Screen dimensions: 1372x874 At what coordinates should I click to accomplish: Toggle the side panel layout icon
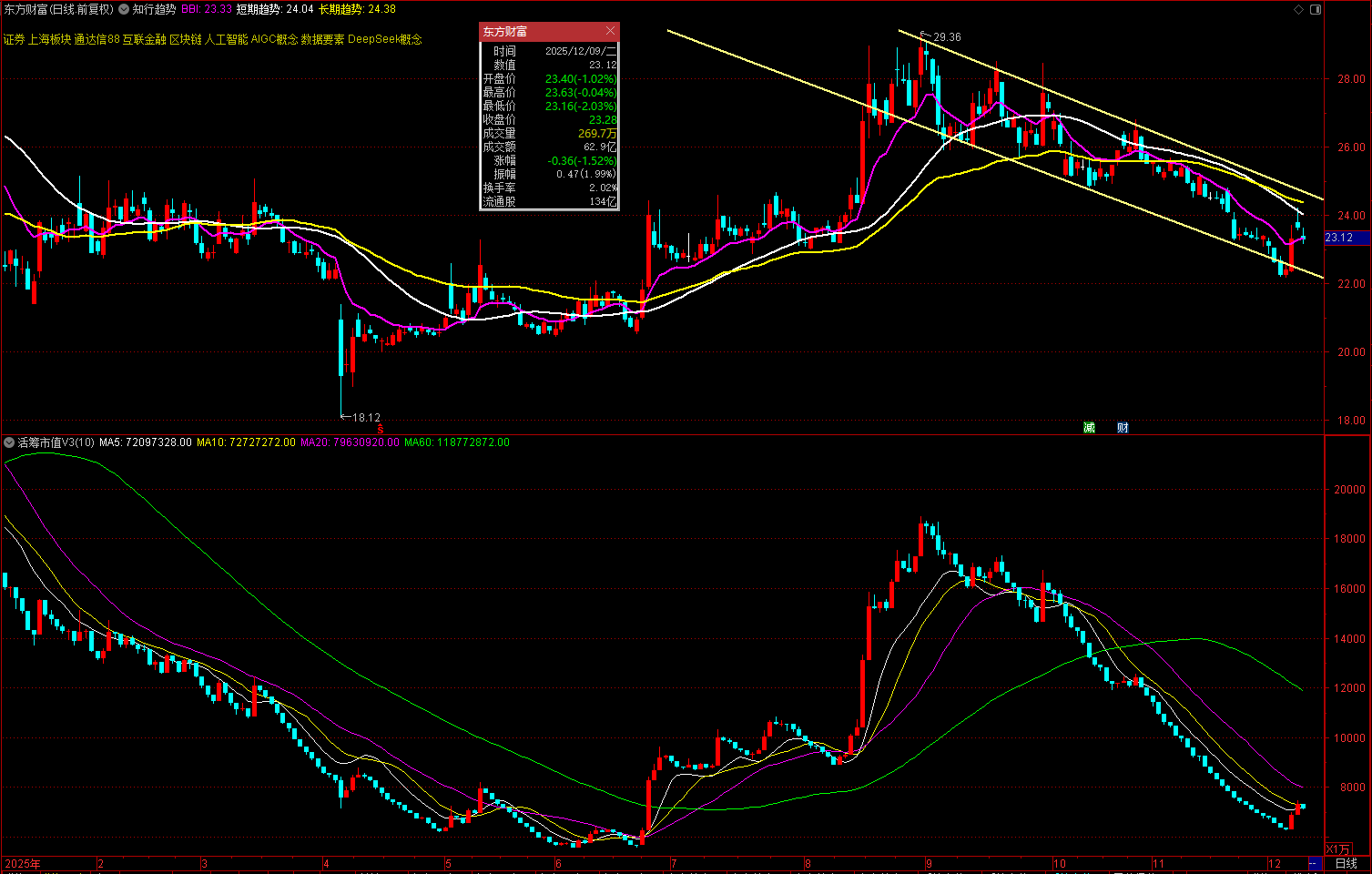[x=1314, y=9]
